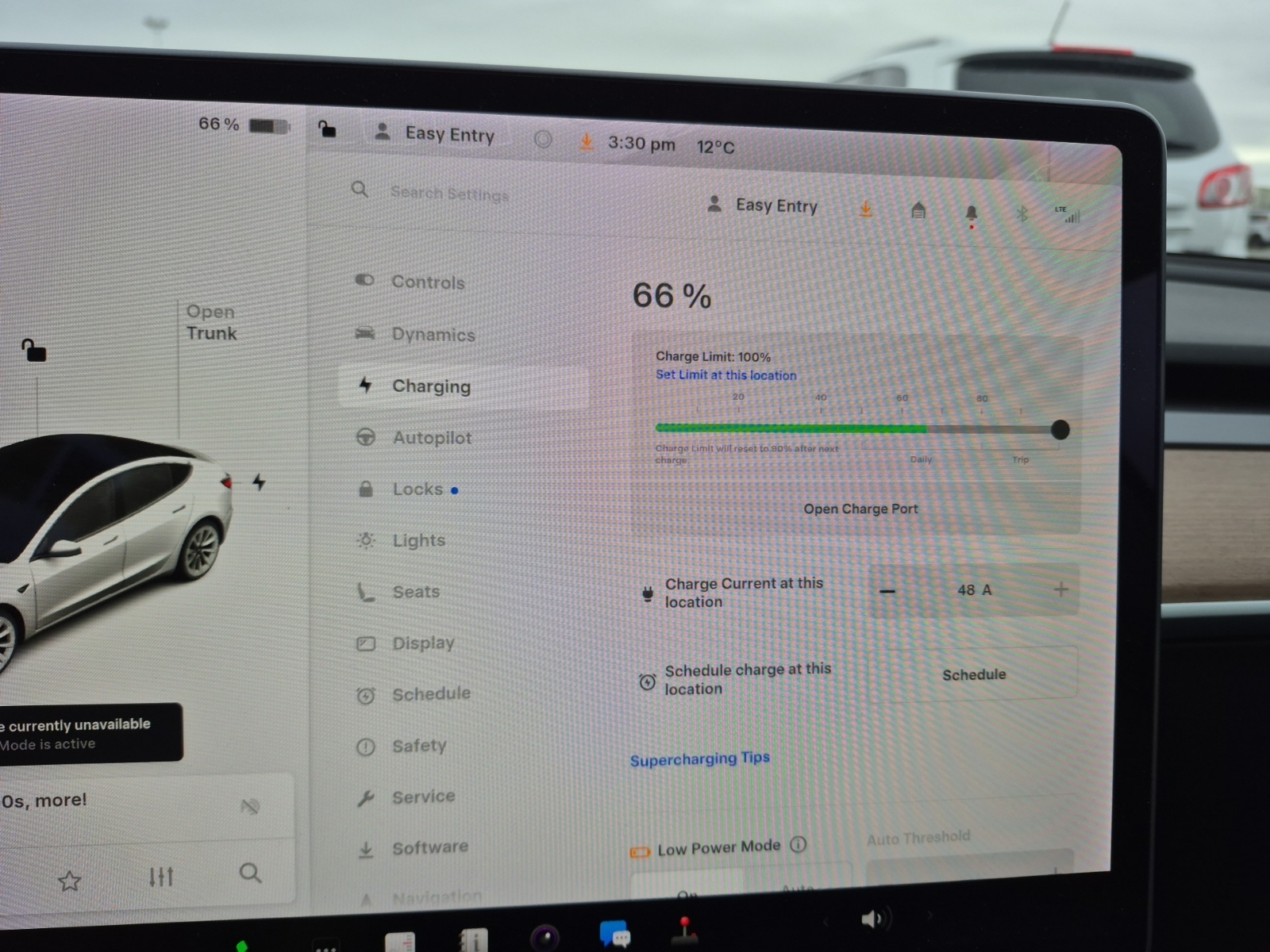Tap the unlocked padlock icon in status bar

click(327, 129)
